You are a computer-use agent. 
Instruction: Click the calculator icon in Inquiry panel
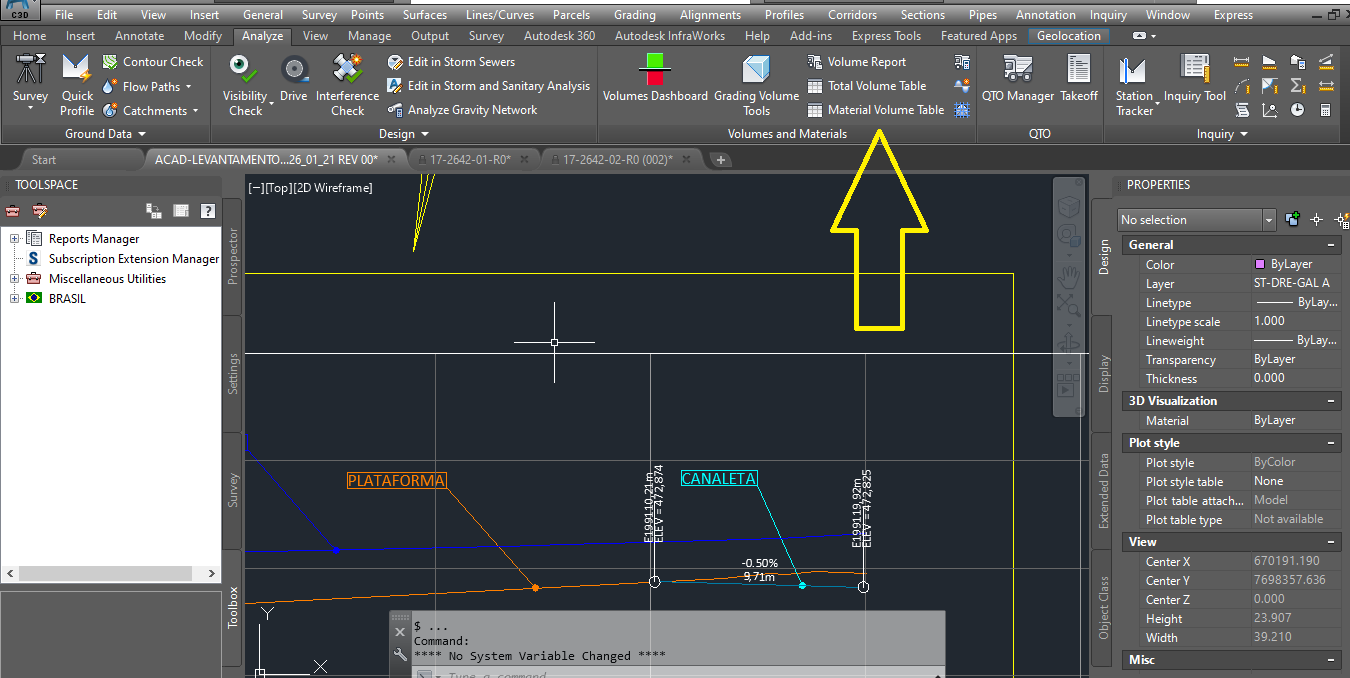point(1326,110)
